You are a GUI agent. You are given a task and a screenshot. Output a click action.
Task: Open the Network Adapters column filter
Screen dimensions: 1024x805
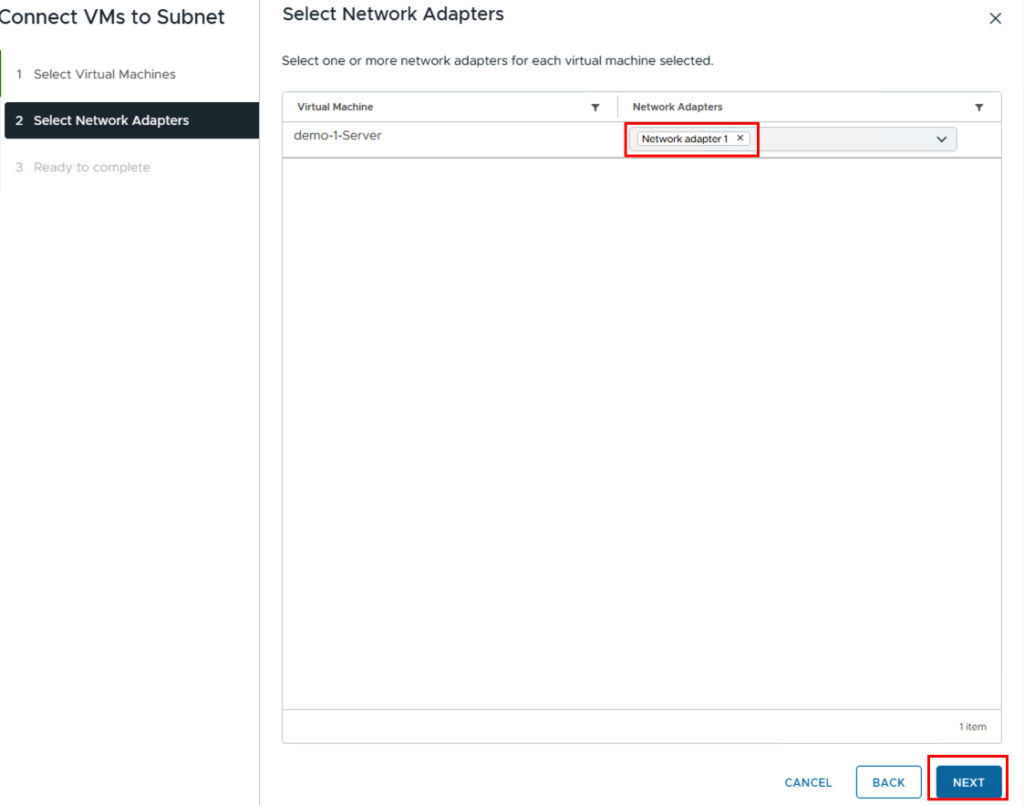tap(979, 107)
